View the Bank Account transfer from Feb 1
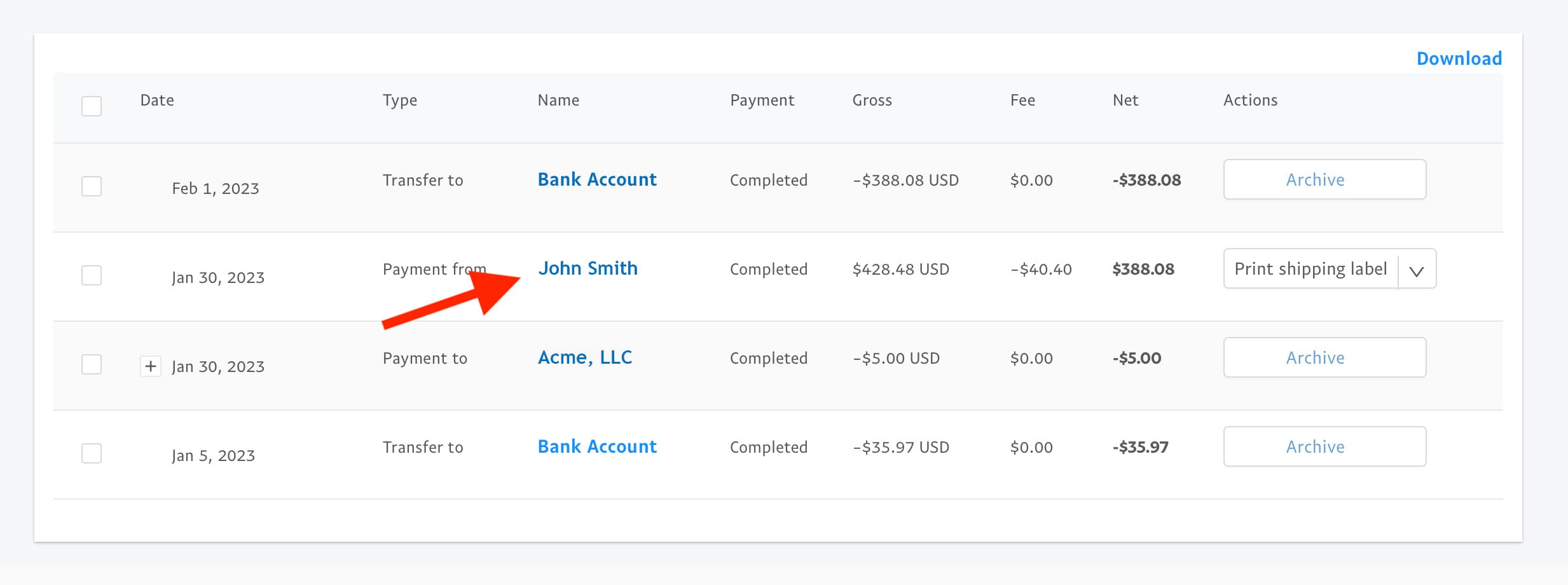The image size is (1568, 585). click(596, 179)
